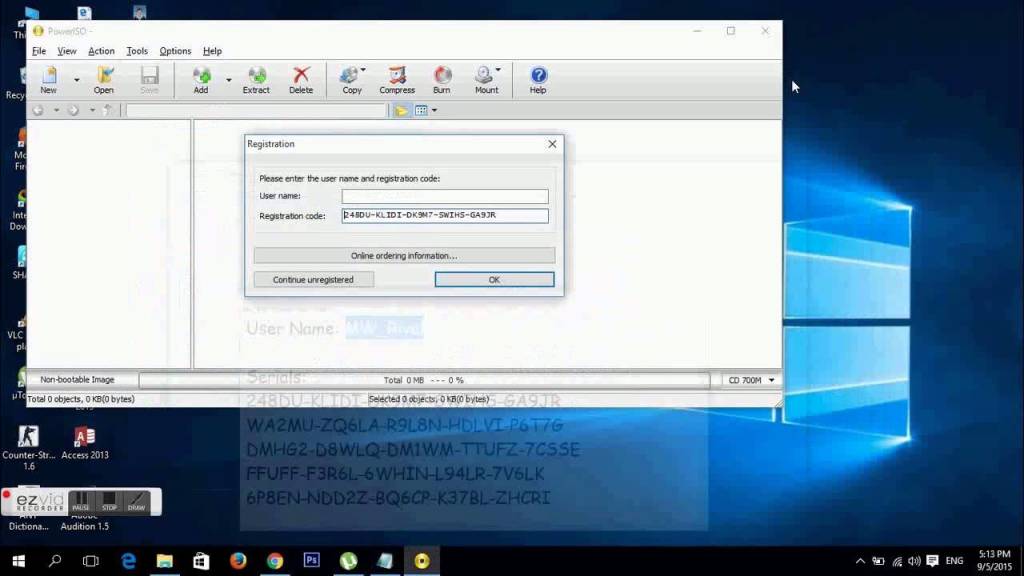Screen dimensions: 1024x576
Task: Click the Copy disc toolbar icon
Action: [x=351, y=80]
